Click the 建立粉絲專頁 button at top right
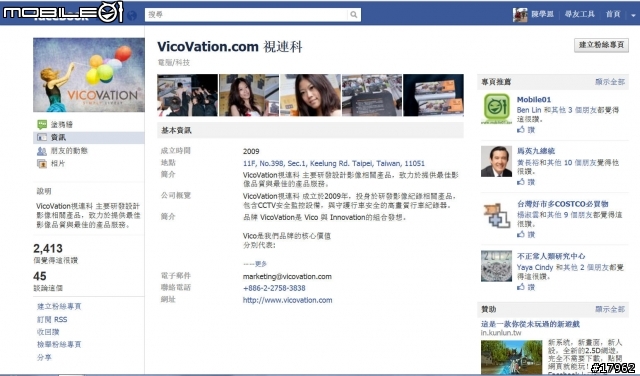640x376 pixels. 601,45
